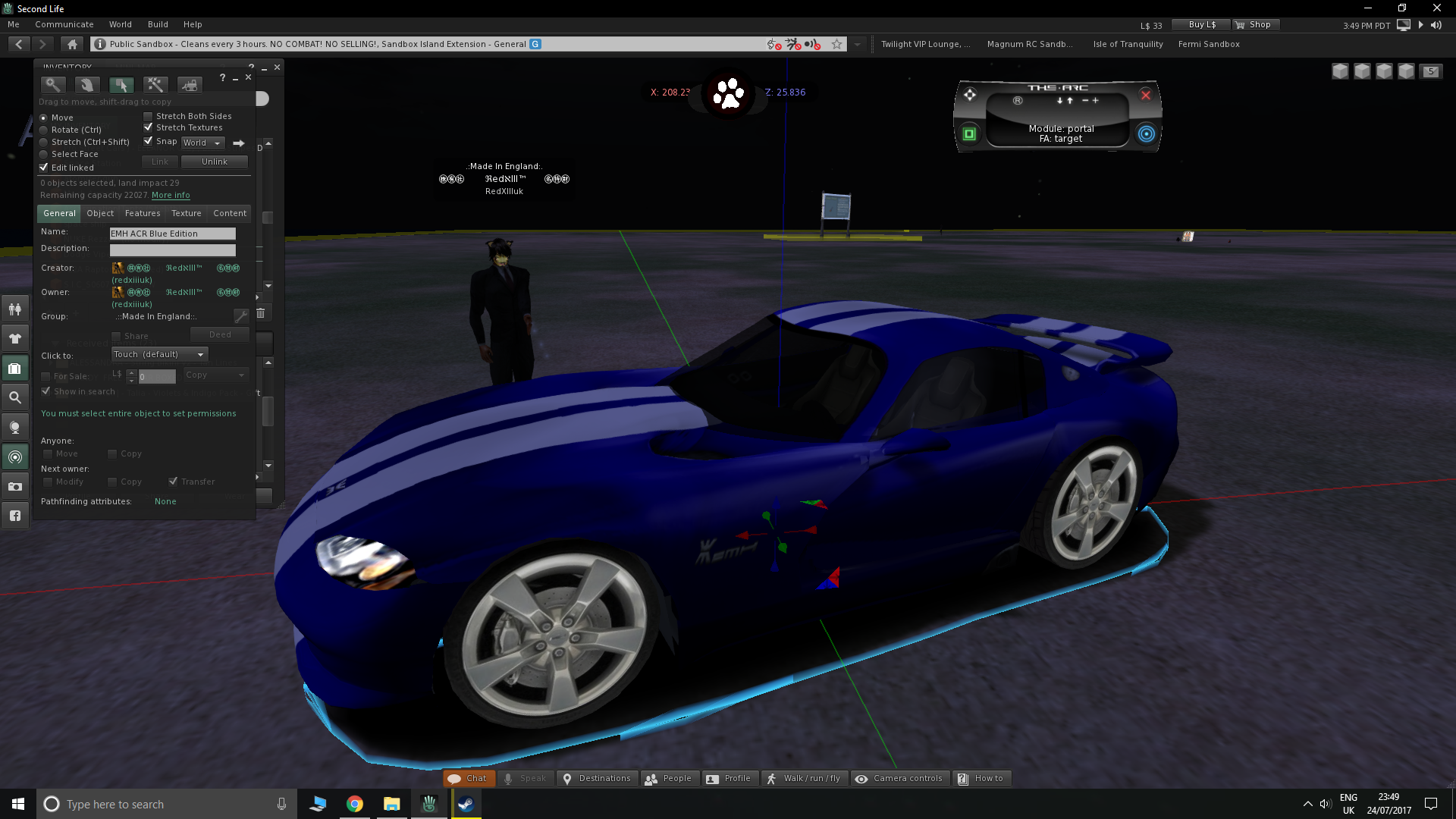
Task: Toggle the Snap checkbox
Action: [149, 141]
